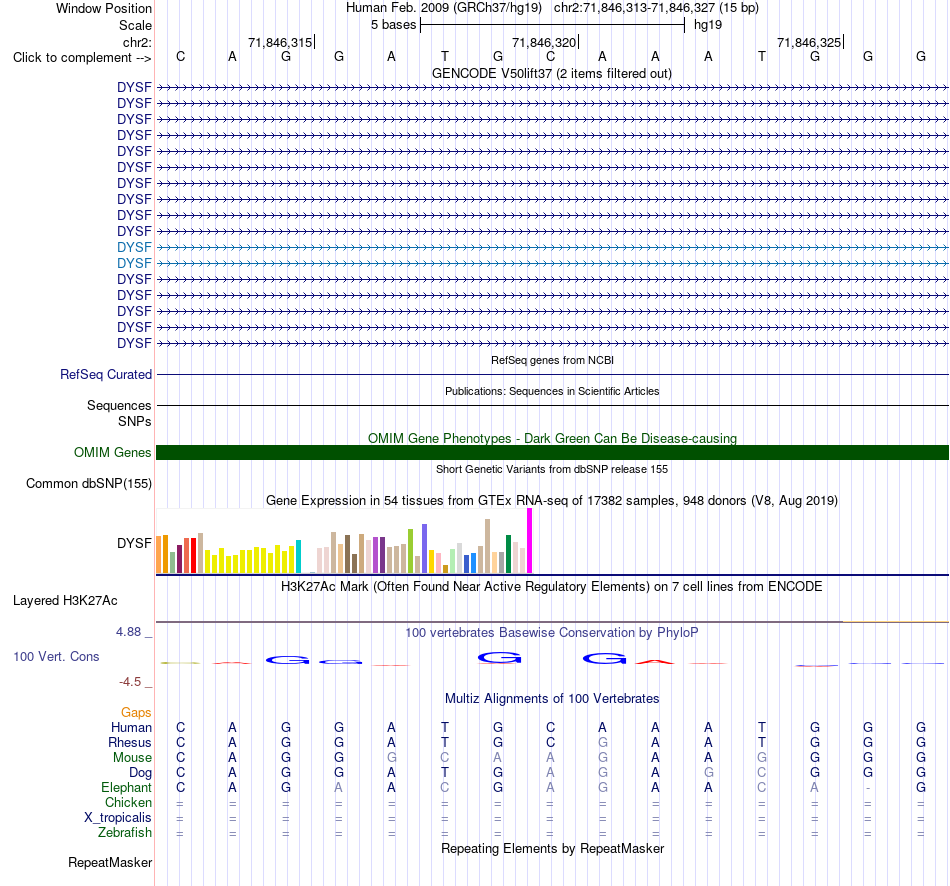Click the 'Sequences SNPs' track label

coord(119,413)
